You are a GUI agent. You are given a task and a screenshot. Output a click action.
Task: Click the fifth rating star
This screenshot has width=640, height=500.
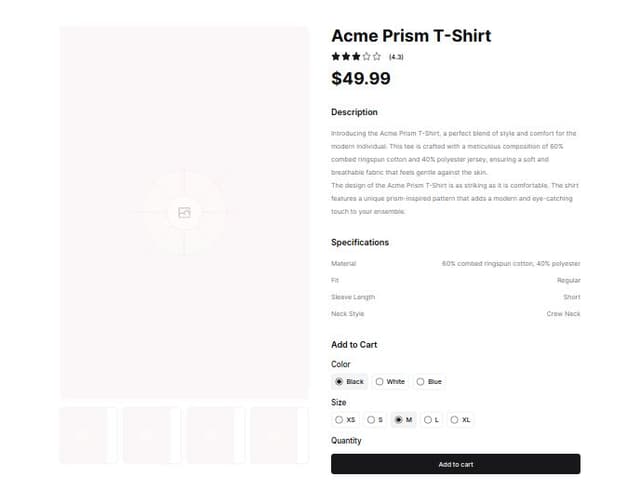(376, 57)
